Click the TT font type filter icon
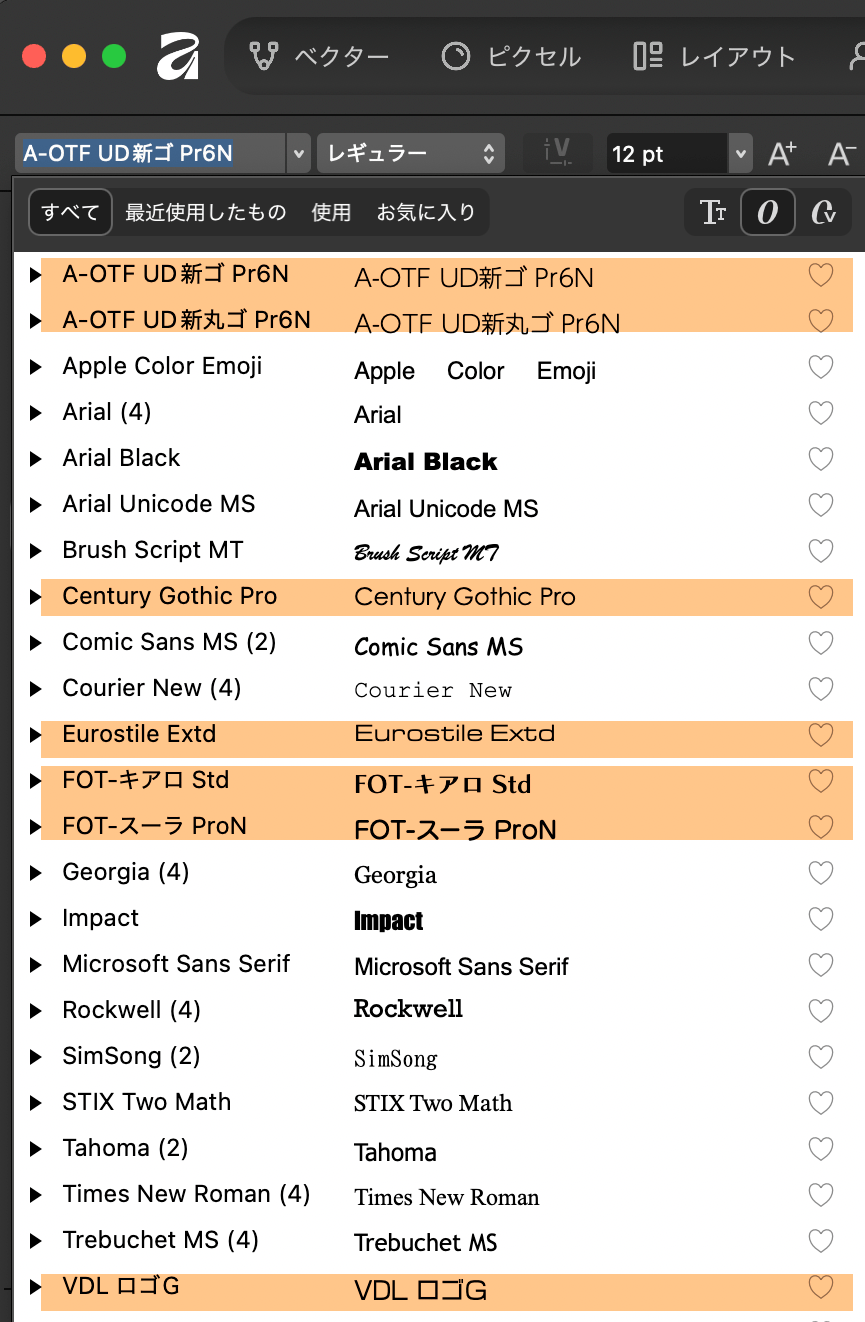Screen dimensions: 865x1322 pyautogui.click(x=713, y=212)
